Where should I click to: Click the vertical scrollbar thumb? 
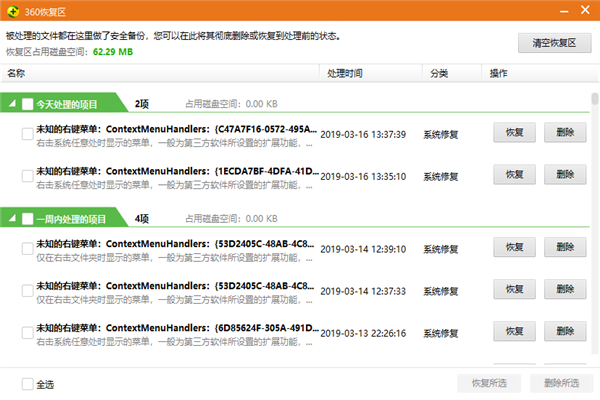click(x=595, y=99)
